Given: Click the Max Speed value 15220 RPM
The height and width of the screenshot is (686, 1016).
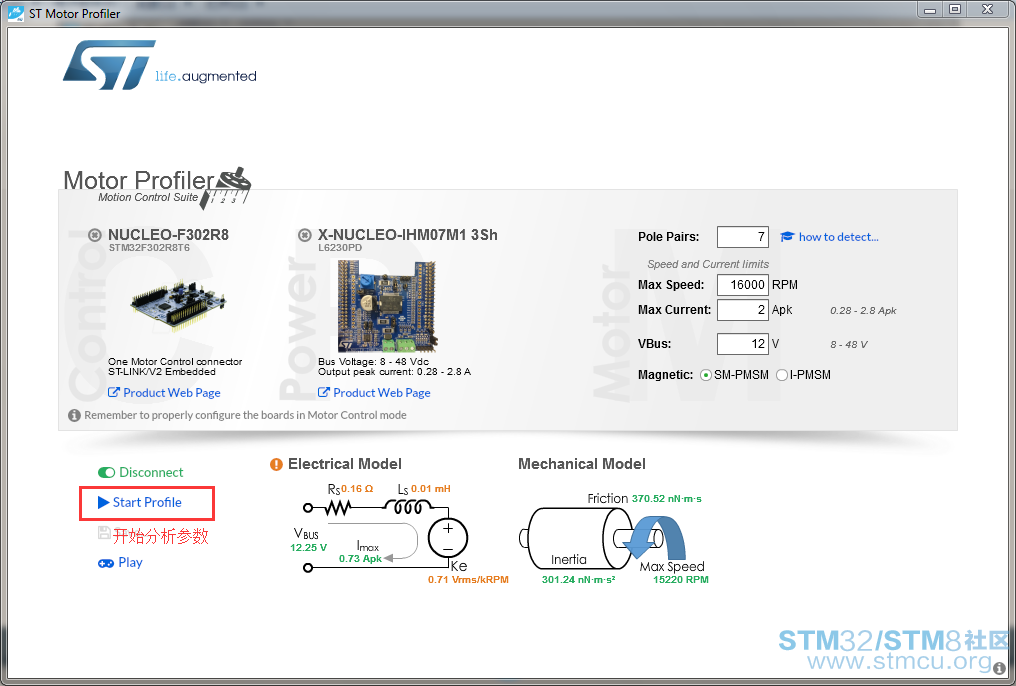Looking at the screenshot, I should [x=680, y=579].
